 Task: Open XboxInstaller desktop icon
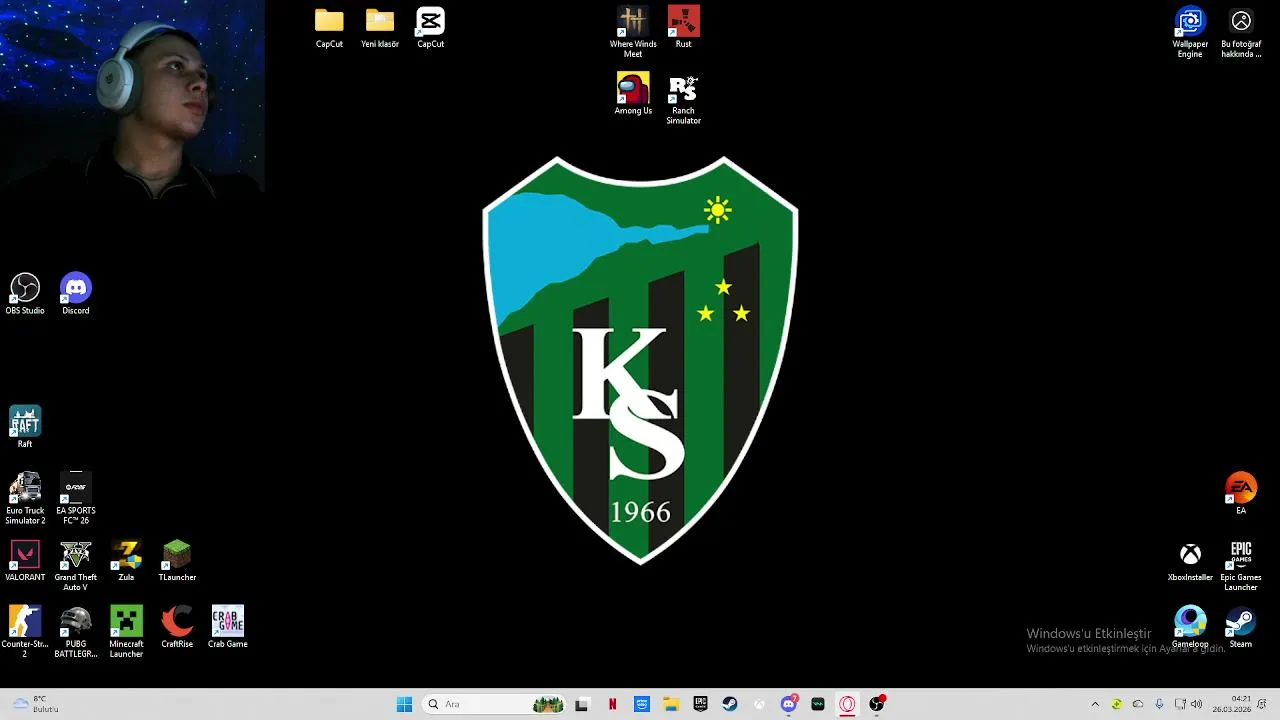(1190, 561)
